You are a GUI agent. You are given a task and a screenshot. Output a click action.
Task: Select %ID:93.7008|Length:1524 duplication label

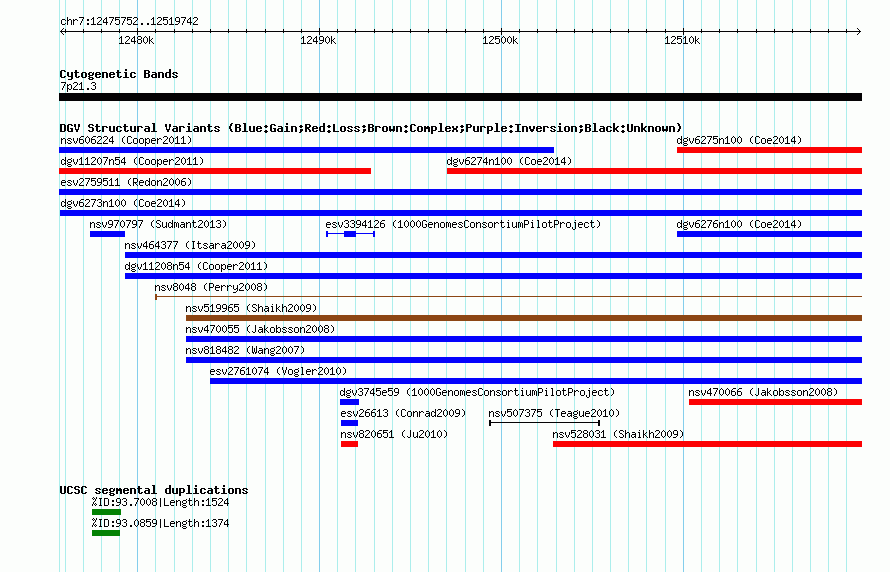coord(161,502)
